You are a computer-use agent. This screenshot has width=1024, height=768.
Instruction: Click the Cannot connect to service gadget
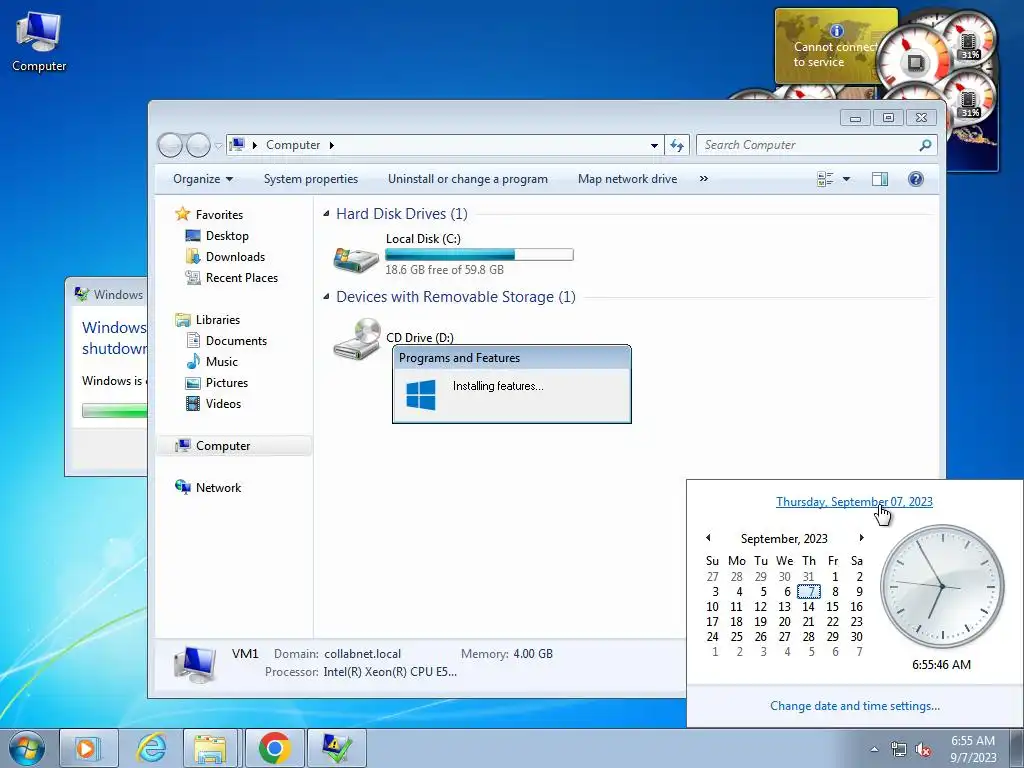[x=826, y=46]
